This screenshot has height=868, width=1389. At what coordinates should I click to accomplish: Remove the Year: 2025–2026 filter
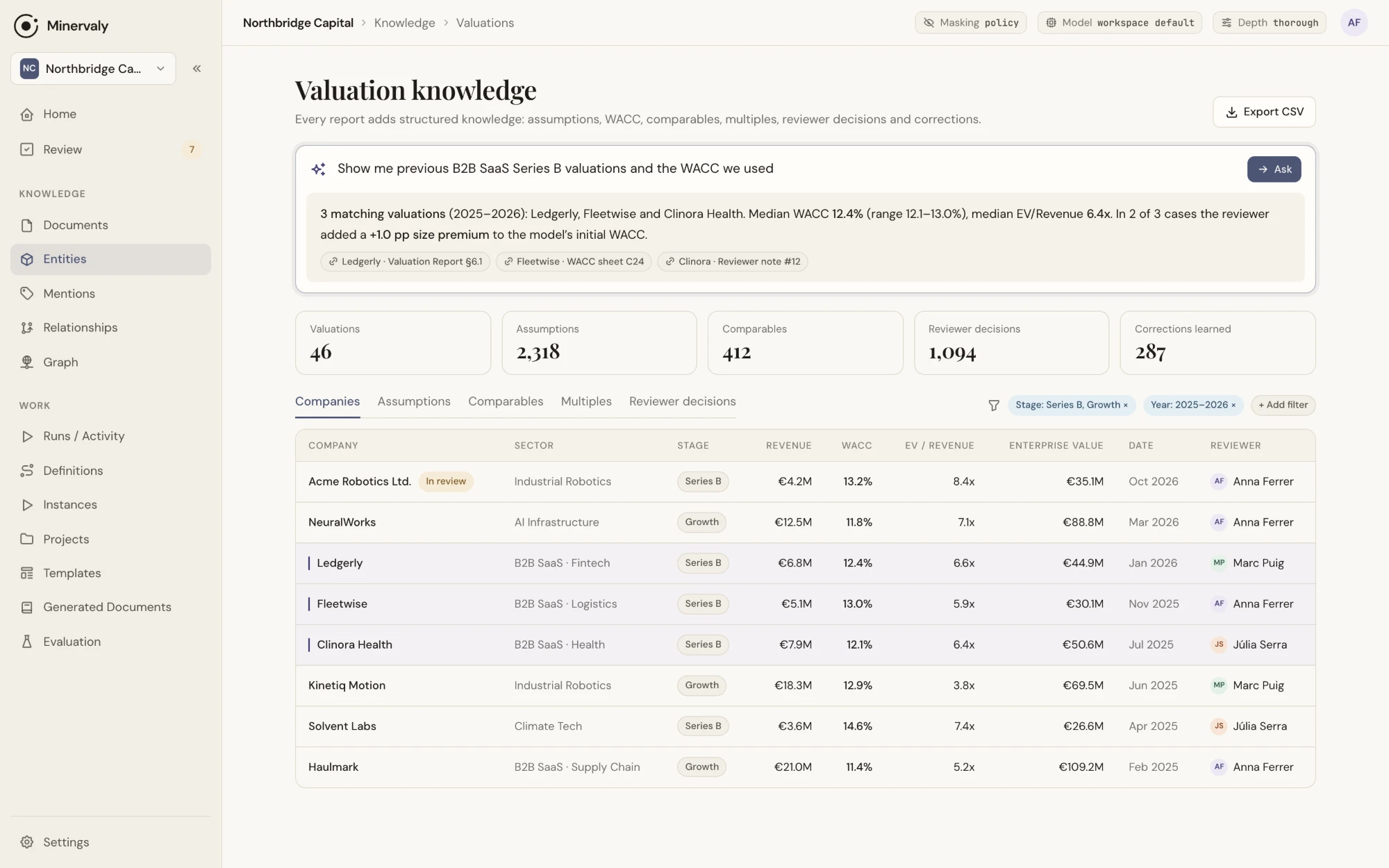pyautogui.click(x=1233, y=406)
